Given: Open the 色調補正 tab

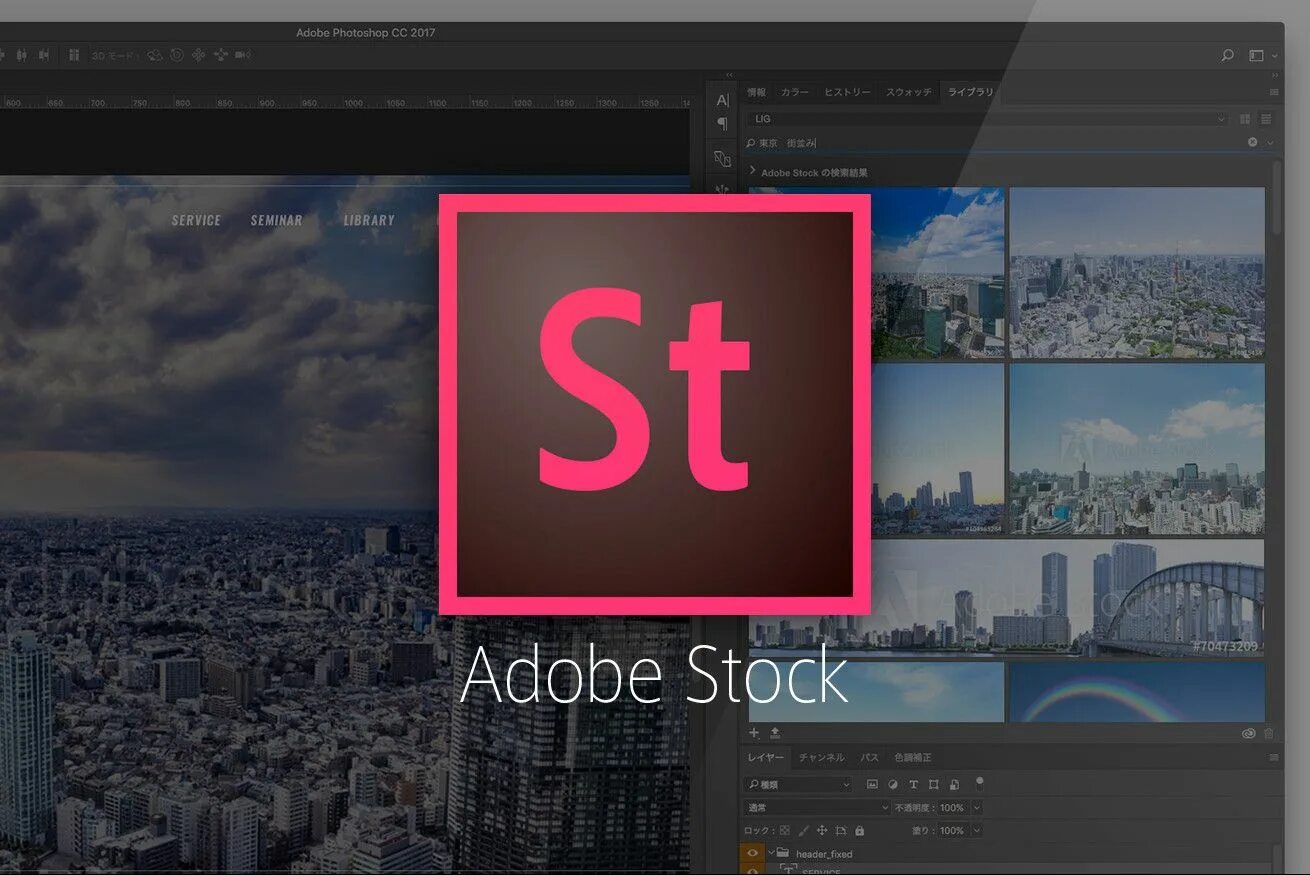Looking at the screenshot, I should click(913, 758).
